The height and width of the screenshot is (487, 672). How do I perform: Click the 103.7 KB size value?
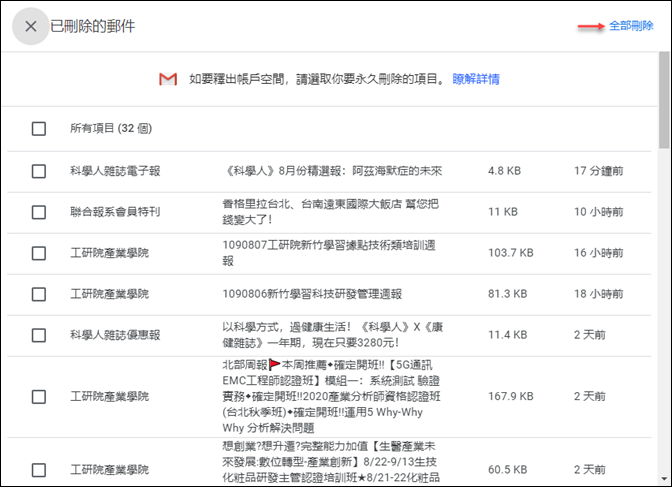[510, 253]
